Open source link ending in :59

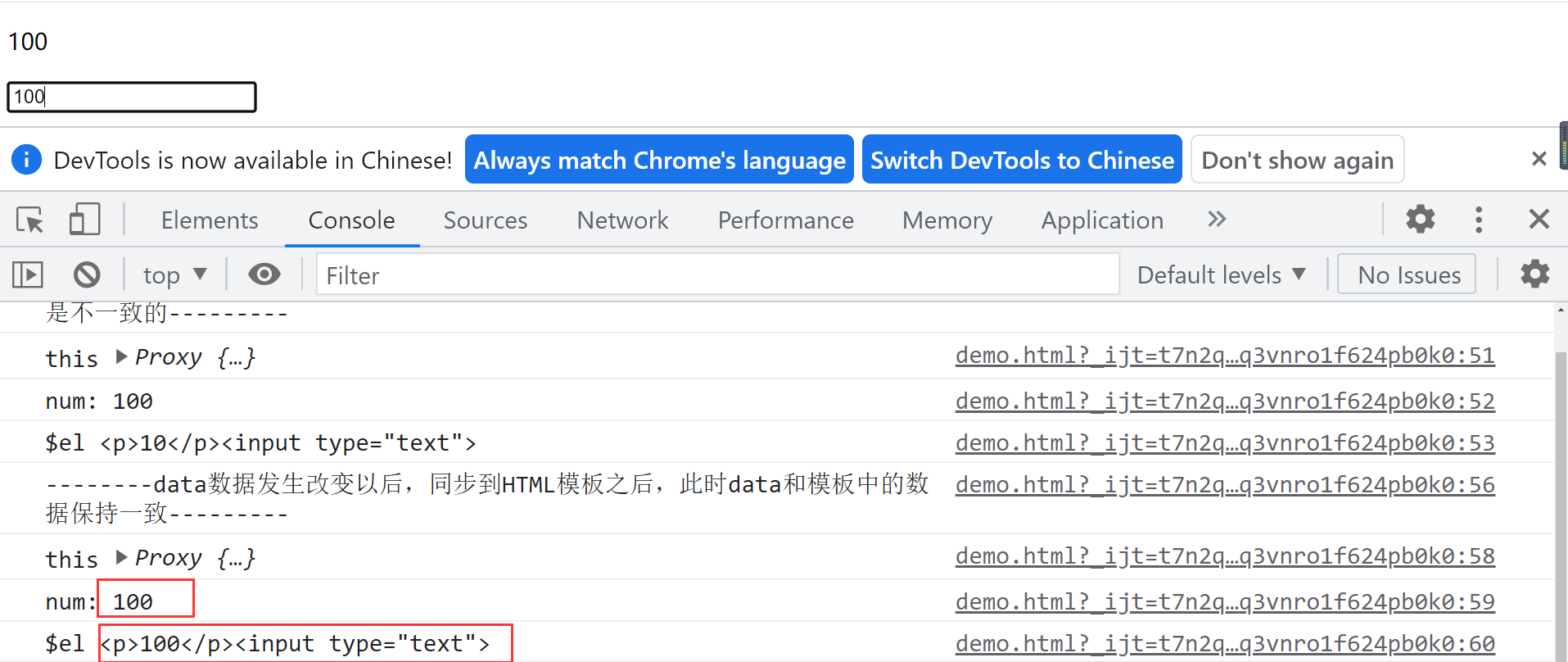[1225, 601]
